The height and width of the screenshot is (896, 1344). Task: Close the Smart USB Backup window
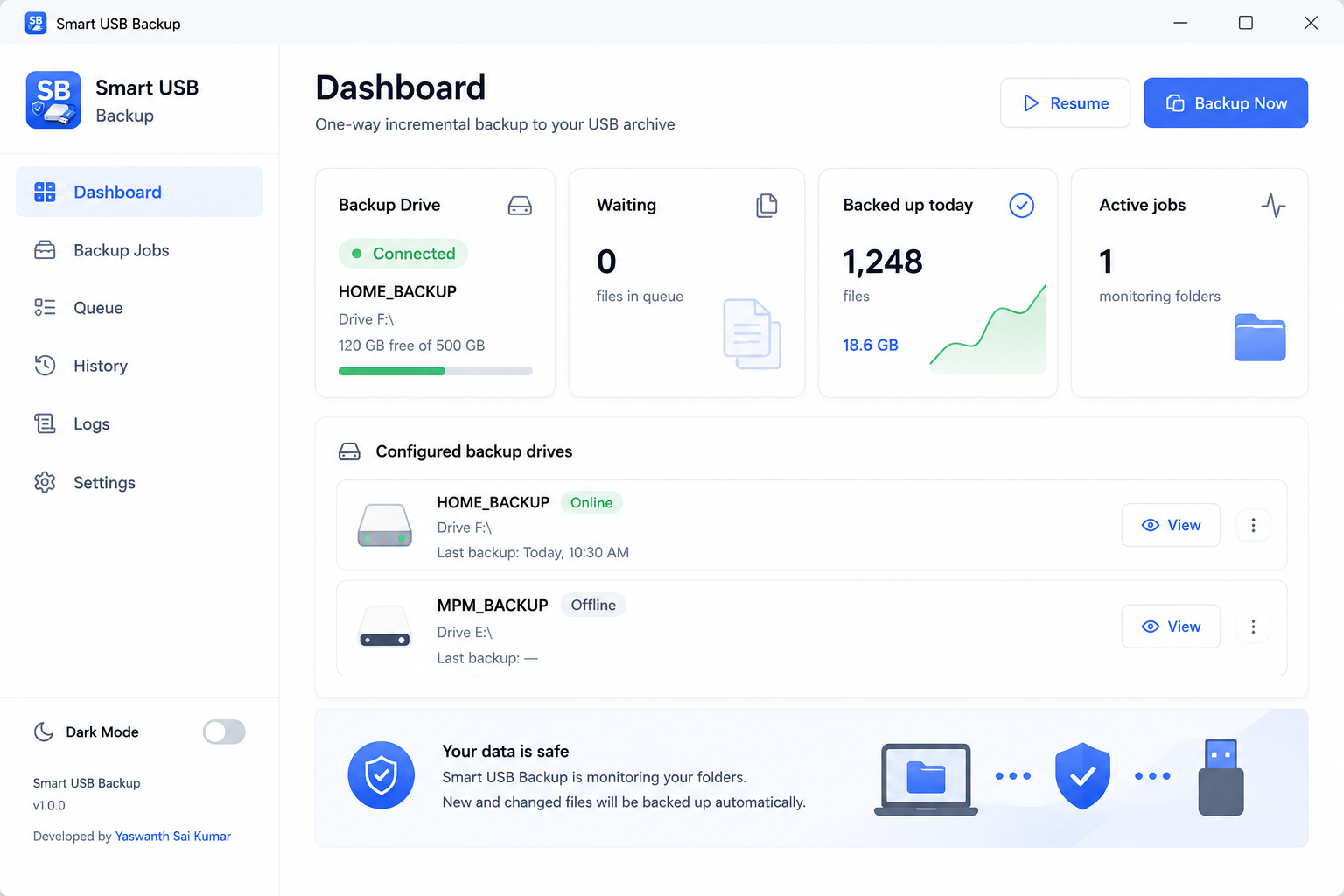pyautogui.click(x=1311, y=23)
